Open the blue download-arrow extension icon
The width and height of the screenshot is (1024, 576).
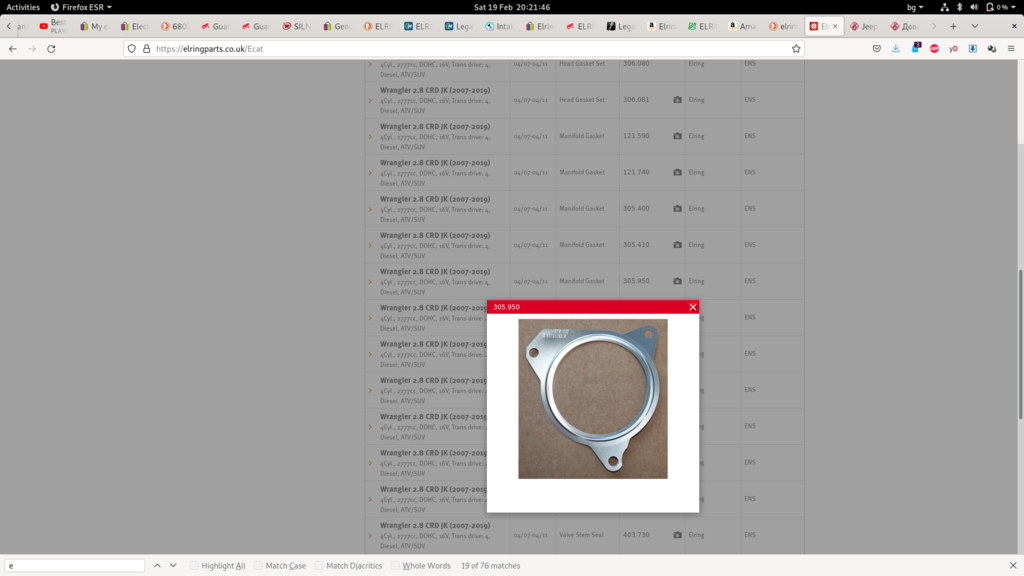pos(973,49)
